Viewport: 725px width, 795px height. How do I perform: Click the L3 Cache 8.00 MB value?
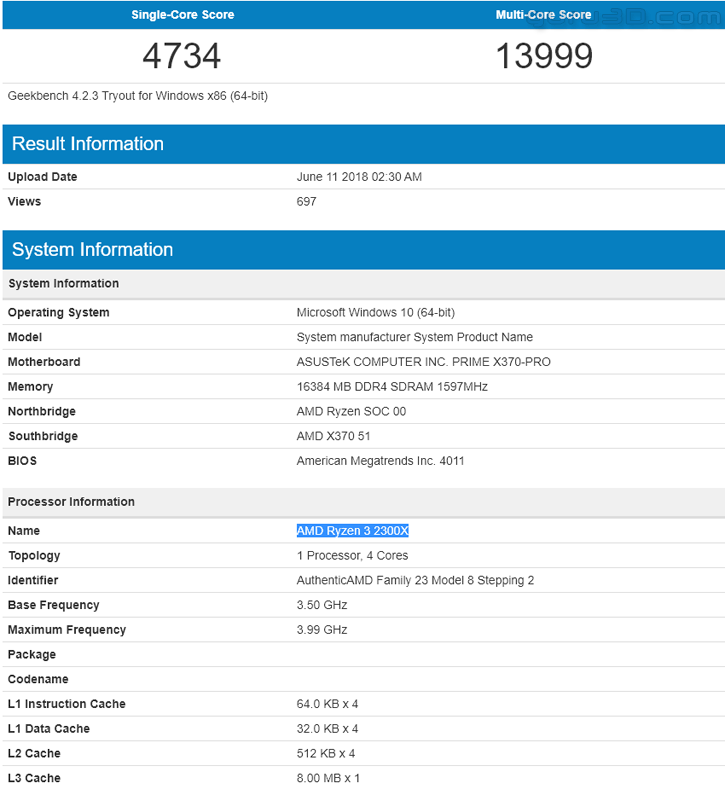(x=328, y=778)
